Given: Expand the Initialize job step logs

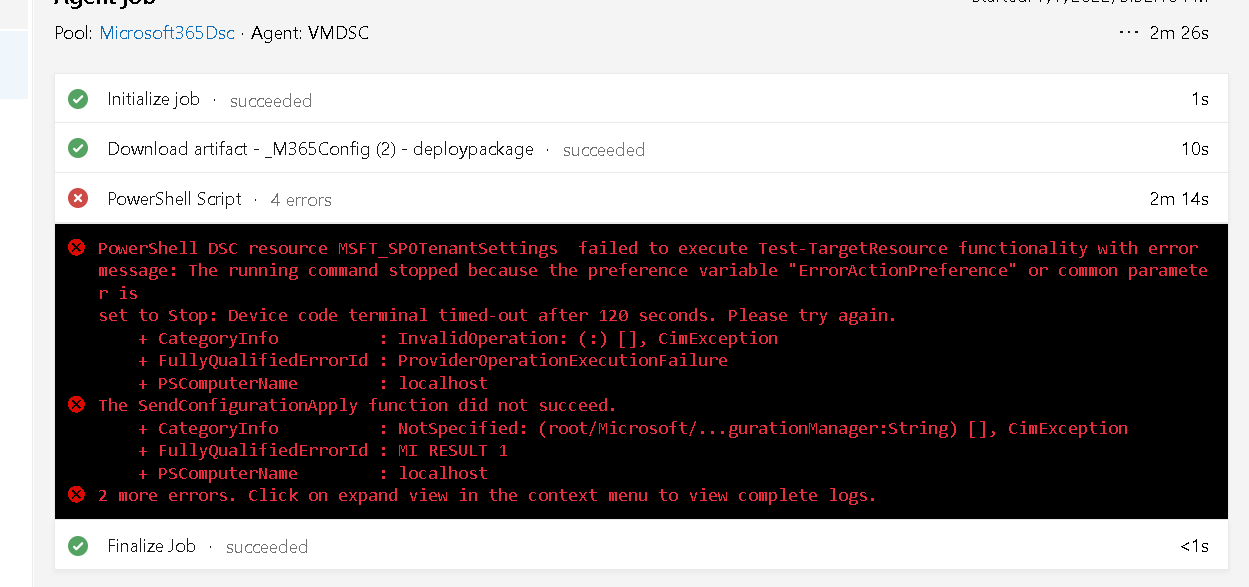Looking at the screenshot, I should click(153, 99).
